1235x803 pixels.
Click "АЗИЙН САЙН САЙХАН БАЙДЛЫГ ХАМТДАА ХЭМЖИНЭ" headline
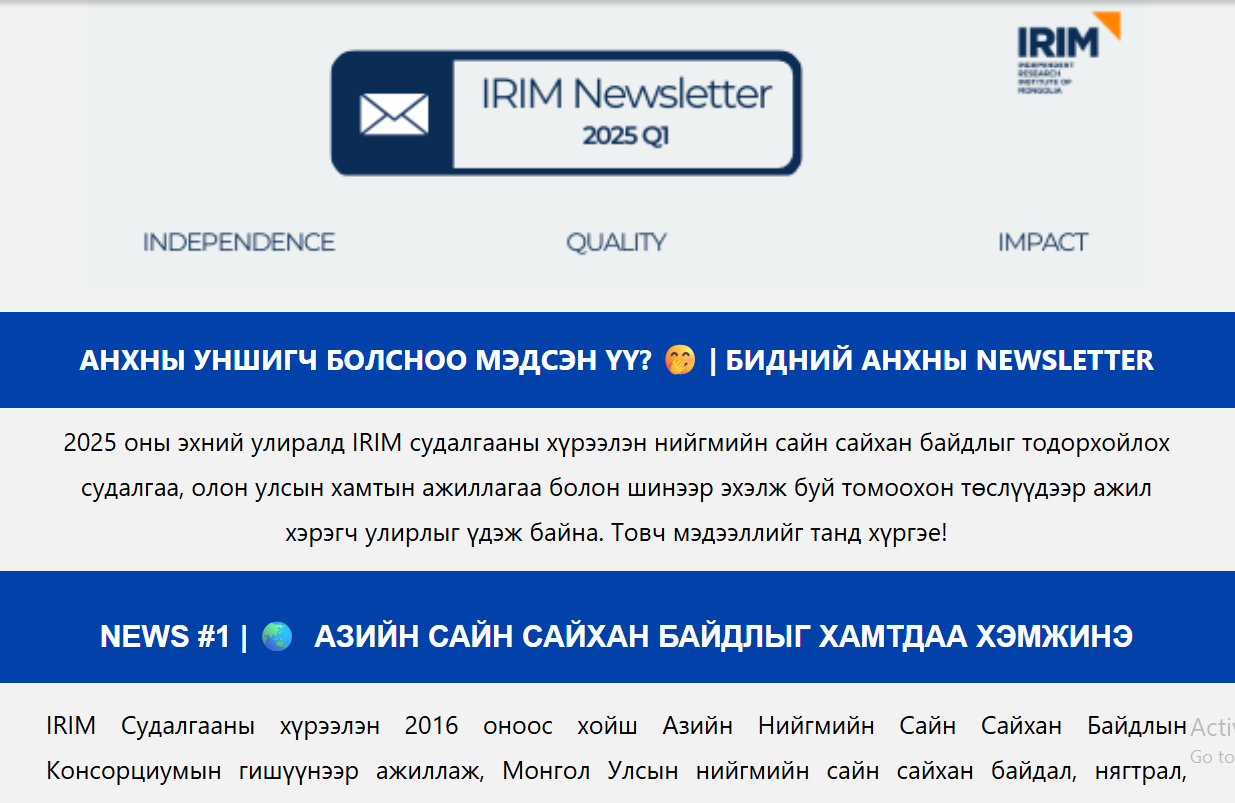723,637
